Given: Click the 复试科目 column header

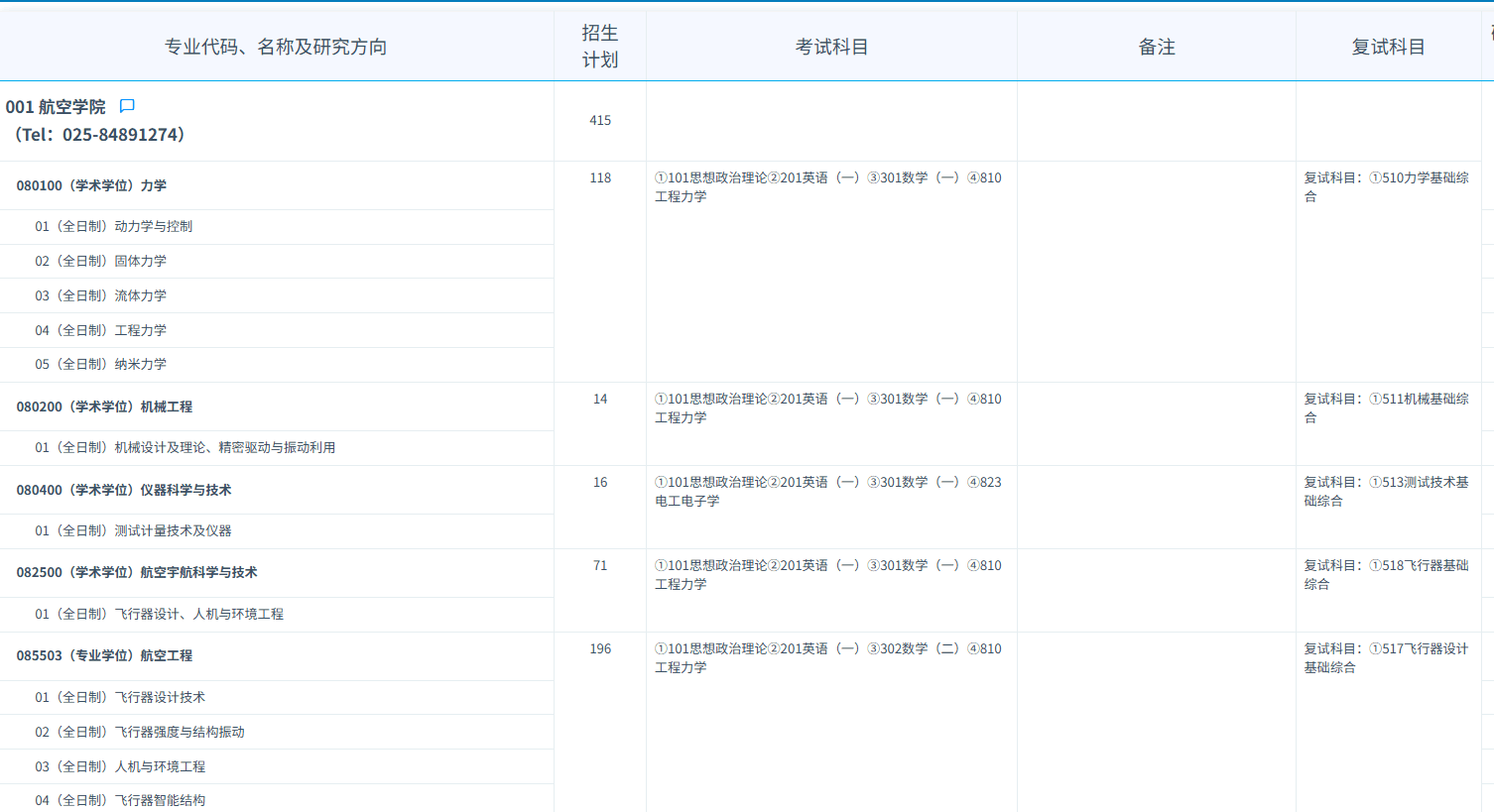Looking at the screenshot, I should (1388, 47).
